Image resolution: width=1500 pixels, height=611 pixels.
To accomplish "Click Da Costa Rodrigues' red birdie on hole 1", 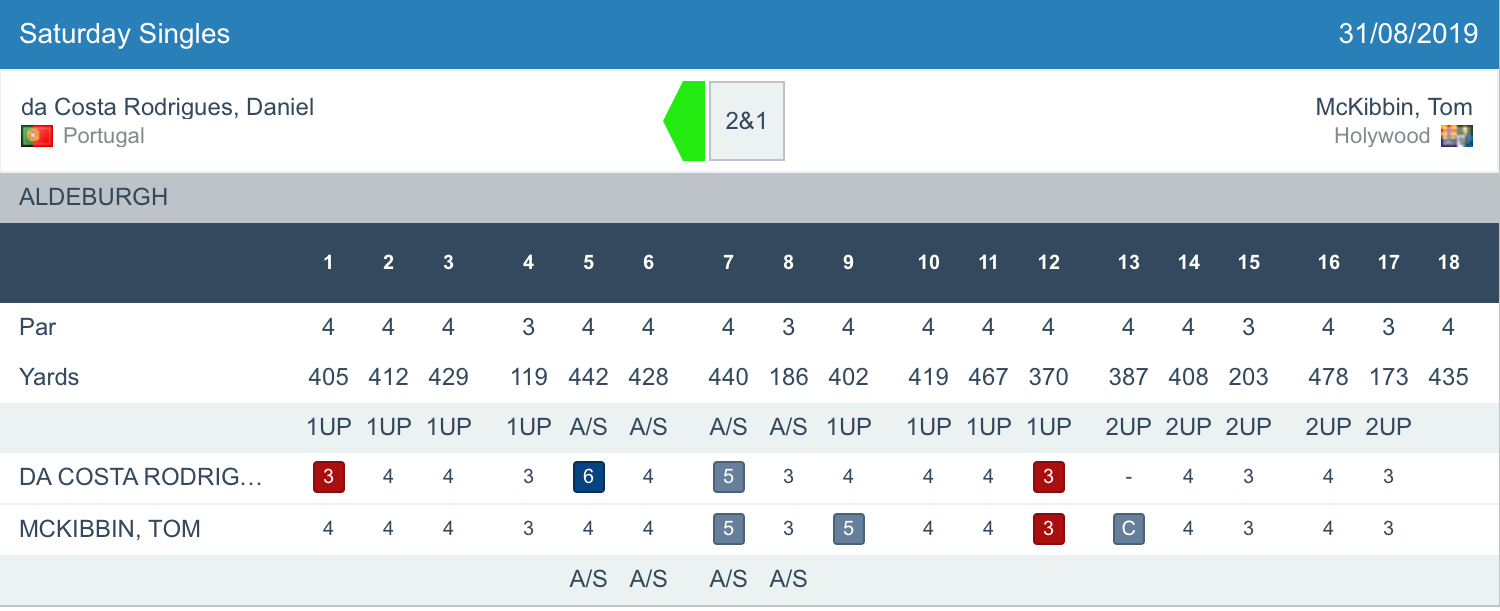I will [x=328, y=477].
